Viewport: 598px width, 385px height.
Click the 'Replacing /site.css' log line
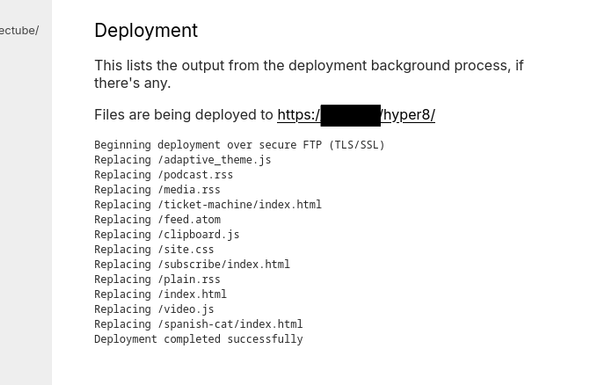point(154,249)
